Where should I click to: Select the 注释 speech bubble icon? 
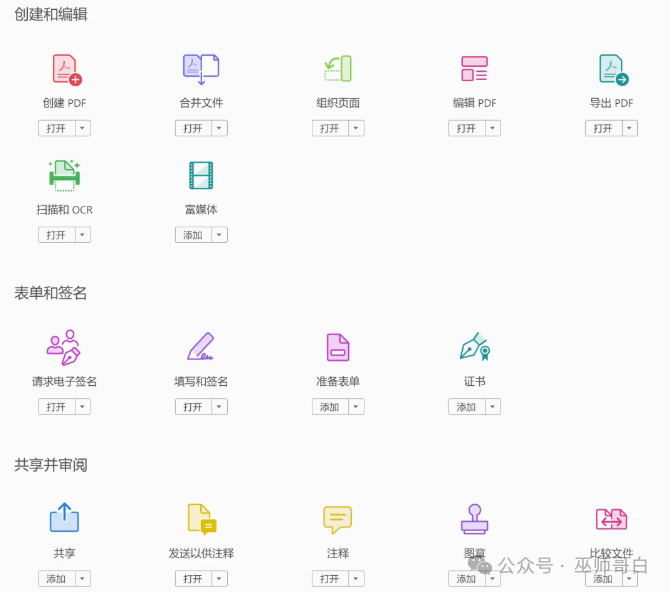(338, 520)
